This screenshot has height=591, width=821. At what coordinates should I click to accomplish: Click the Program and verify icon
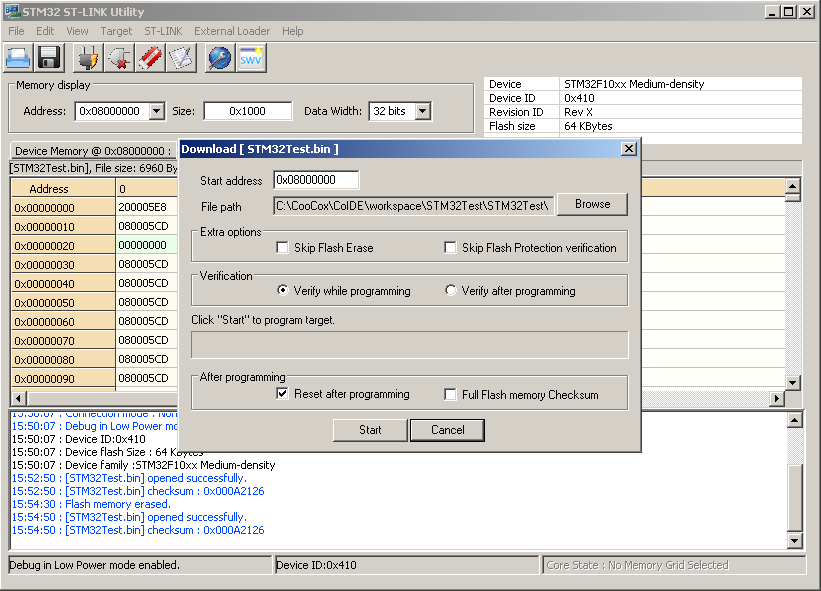(x=180, y=58)
